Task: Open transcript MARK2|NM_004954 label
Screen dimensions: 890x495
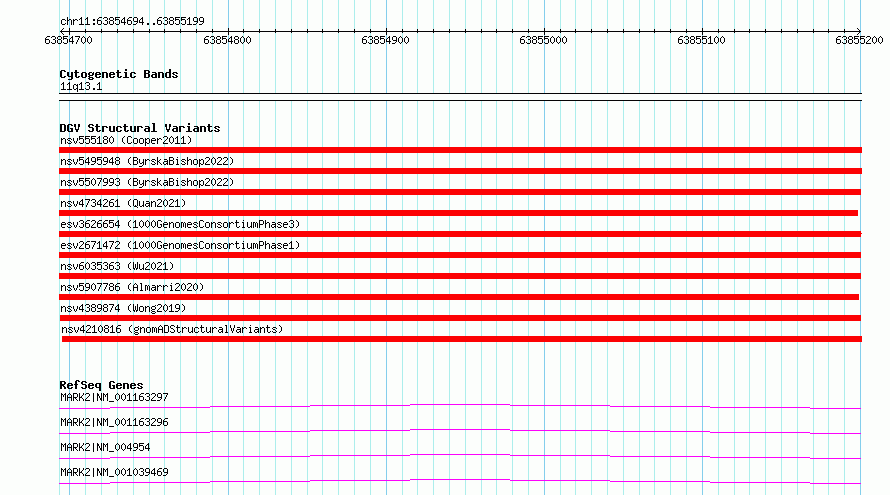Action: pyautogui.click(x=105, y=447)
